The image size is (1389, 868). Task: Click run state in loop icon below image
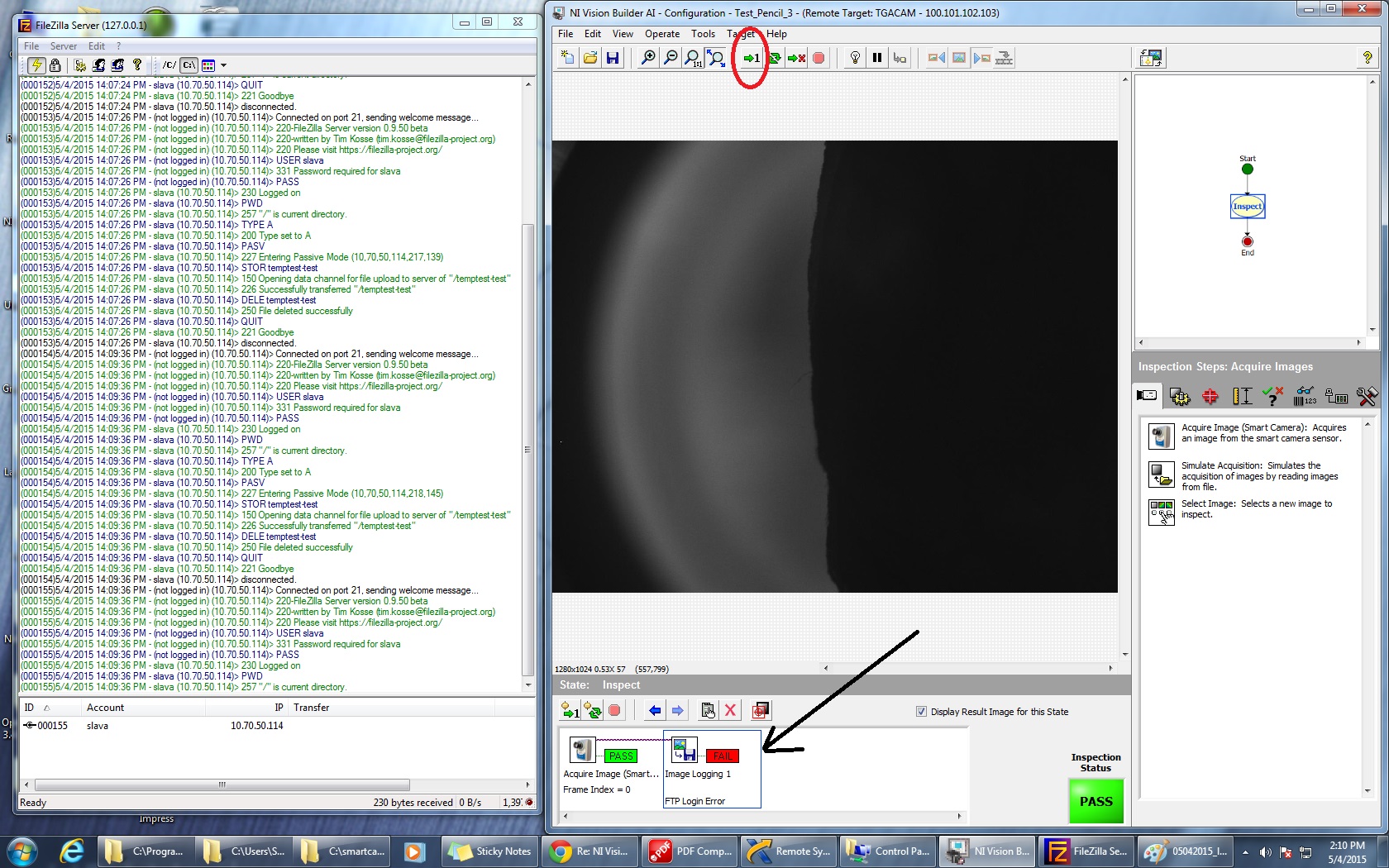point(593,710)
